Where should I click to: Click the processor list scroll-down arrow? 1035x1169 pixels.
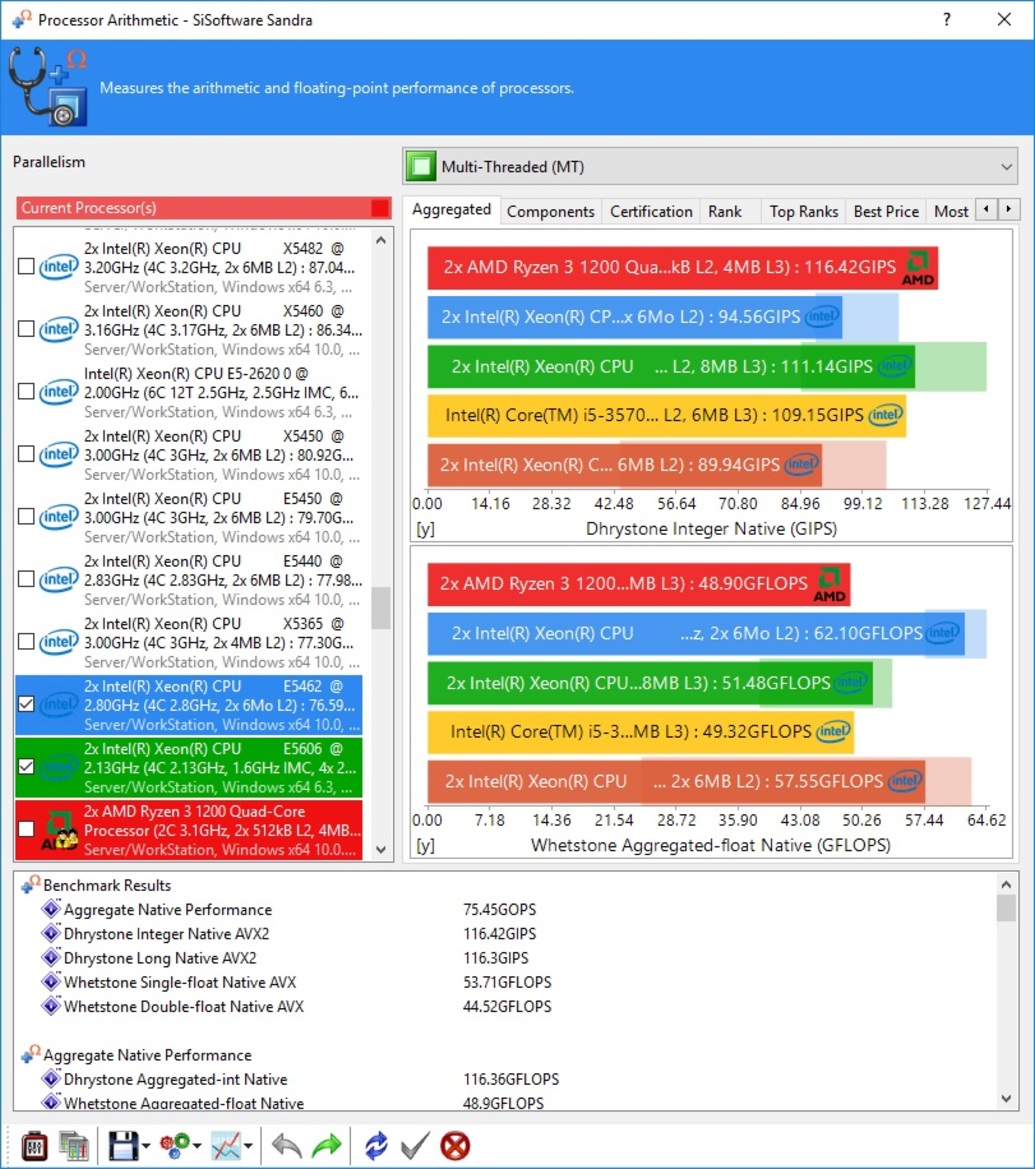[x=381, y=849]
